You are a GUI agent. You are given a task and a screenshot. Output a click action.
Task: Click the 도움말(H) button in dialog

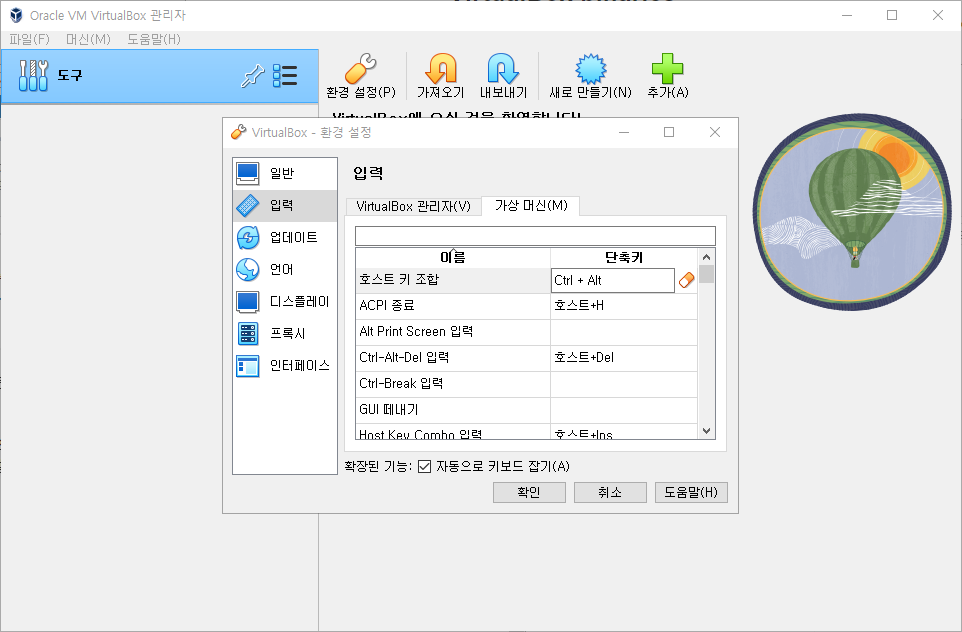[691, 492]
